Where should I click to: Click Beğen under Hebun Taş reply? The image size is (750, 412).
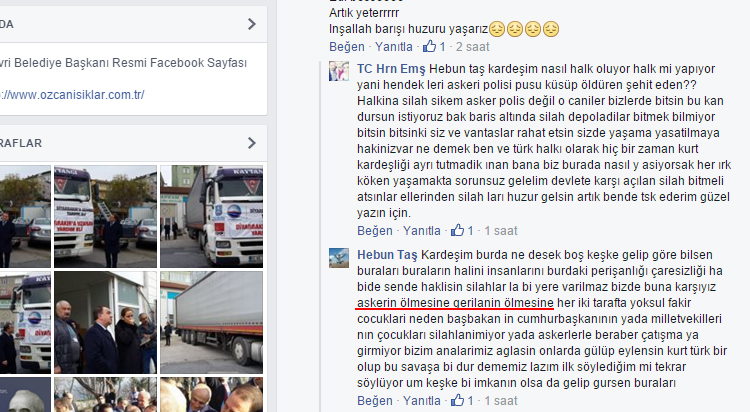click(x=375, y=401)
